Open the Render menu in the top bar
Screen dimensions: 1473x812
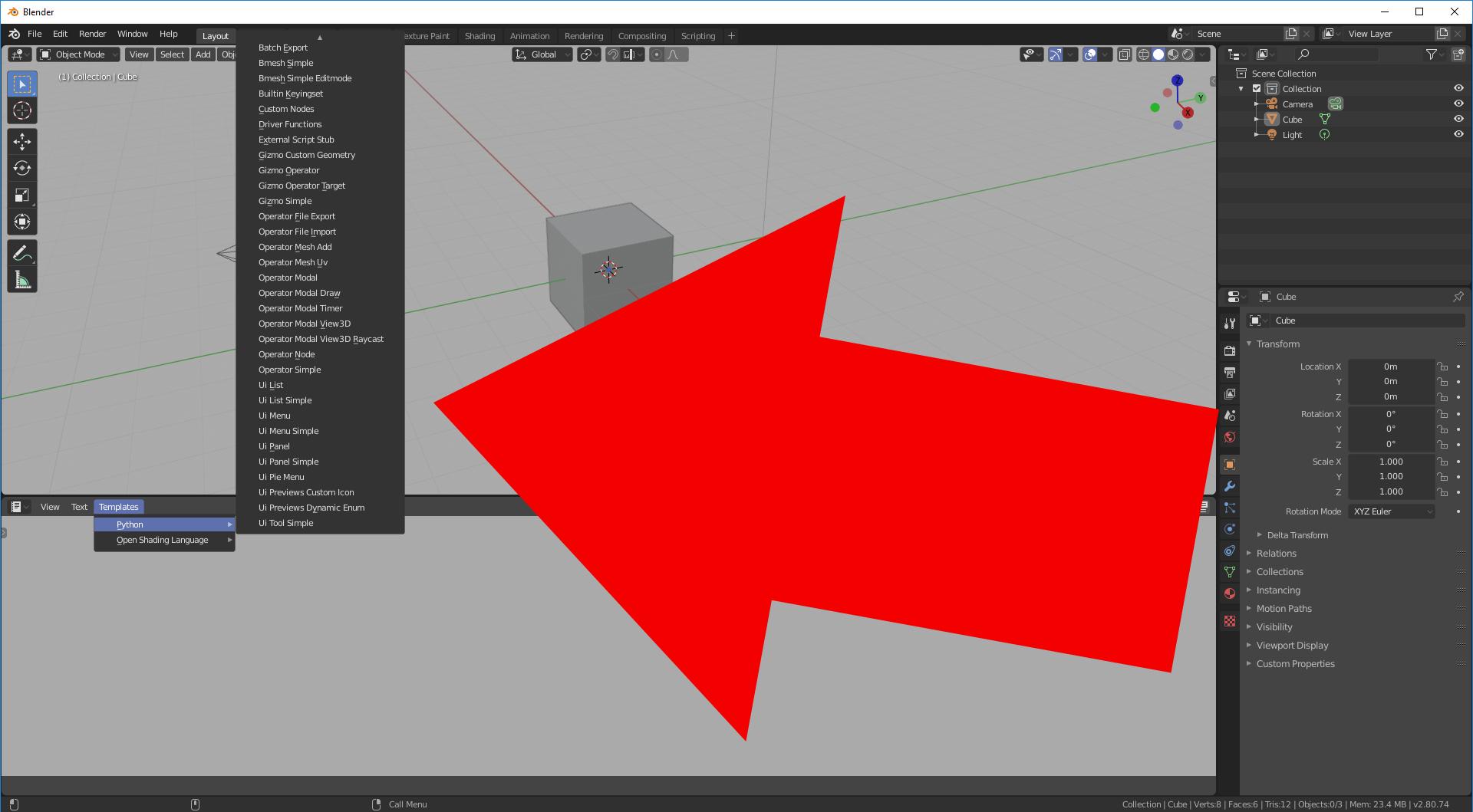pos(92,34)
